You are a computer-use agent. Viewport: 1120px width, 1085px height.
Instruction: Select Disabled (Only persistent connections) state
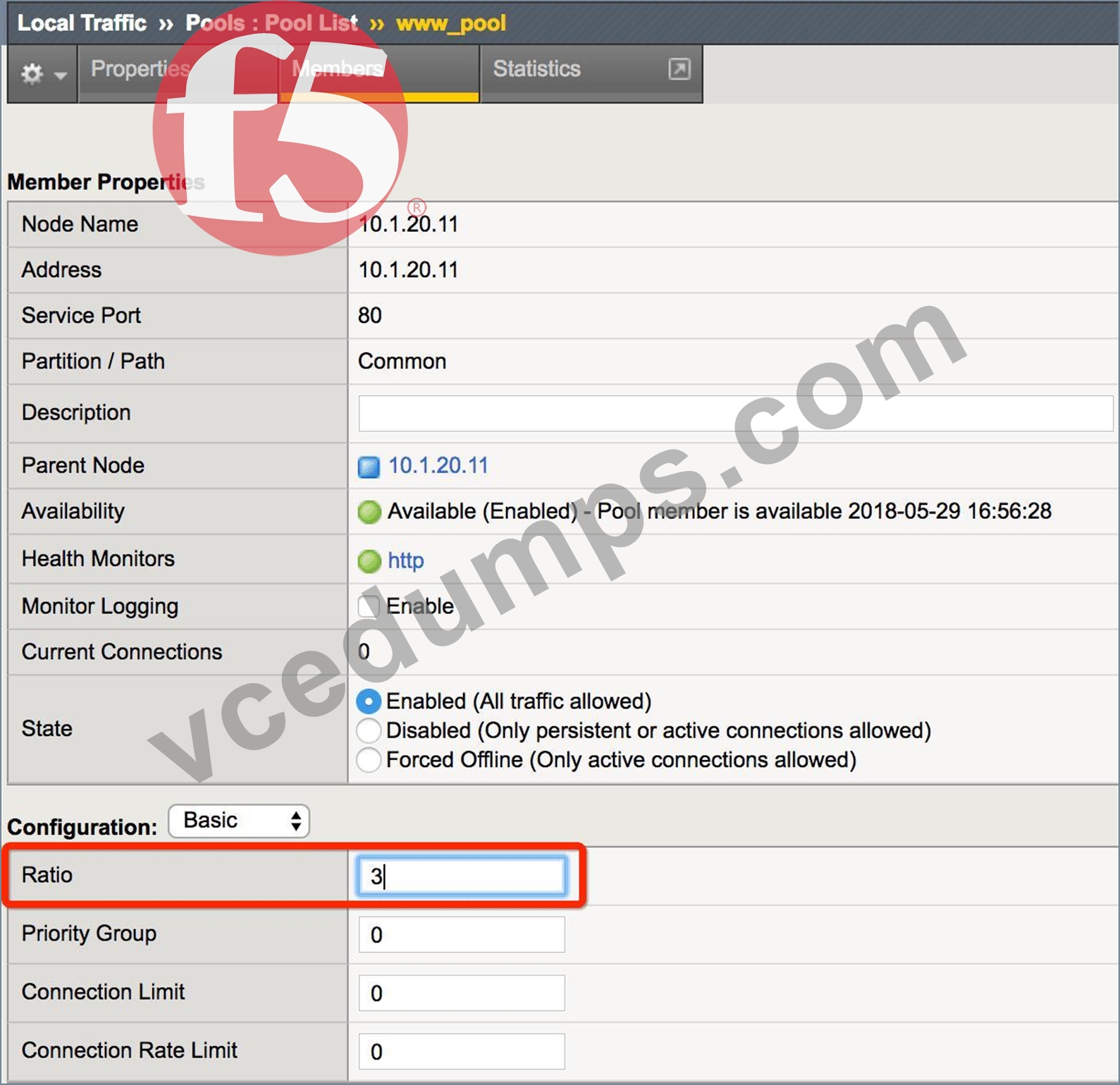tap(369, 730)
